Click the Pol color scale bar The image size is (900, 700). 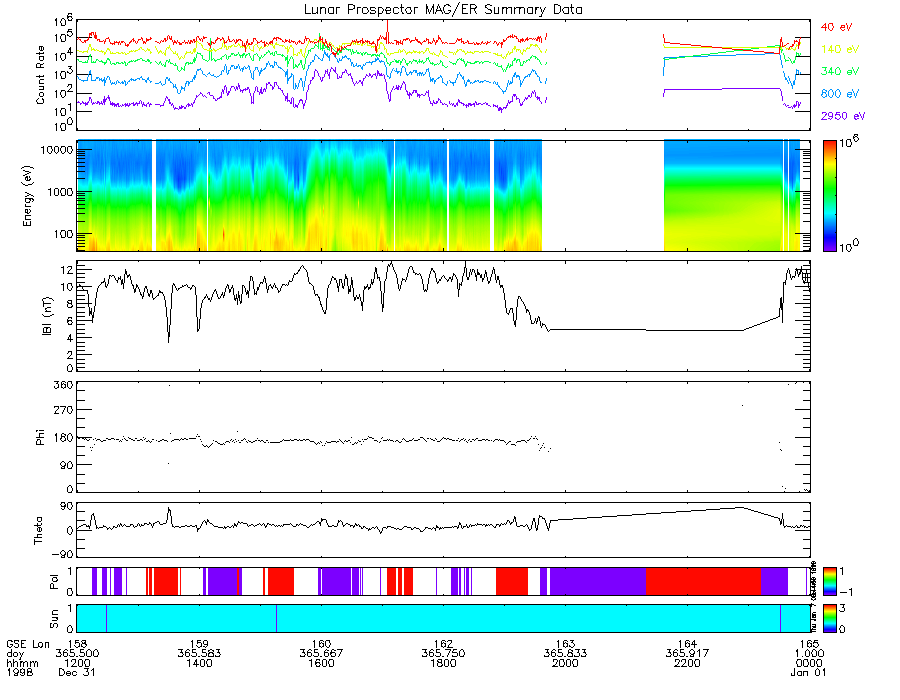829,581
